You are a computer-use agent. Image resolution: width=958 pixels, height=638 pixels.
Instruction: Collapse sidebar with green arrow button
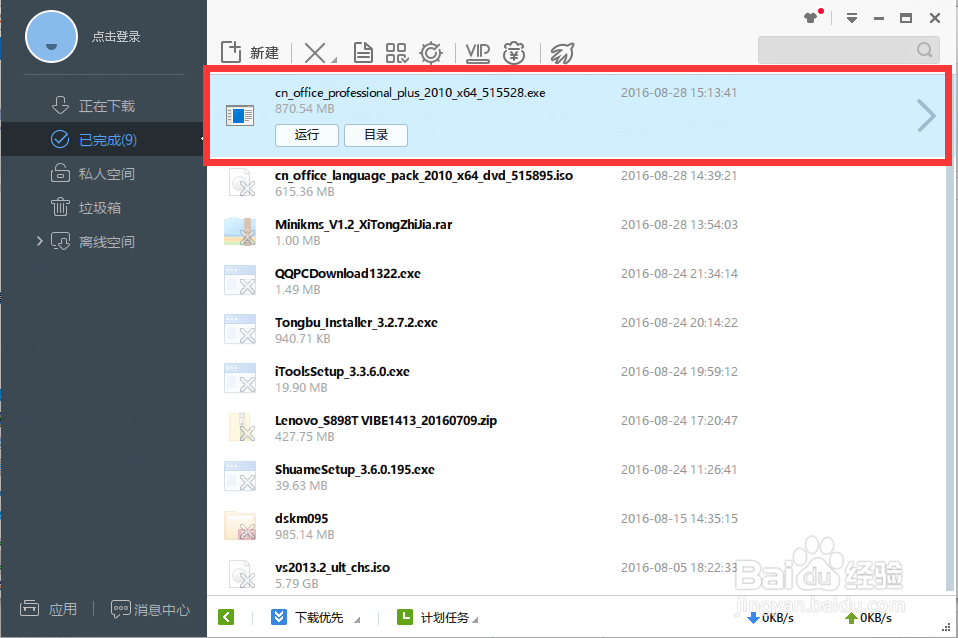[226, 617]
